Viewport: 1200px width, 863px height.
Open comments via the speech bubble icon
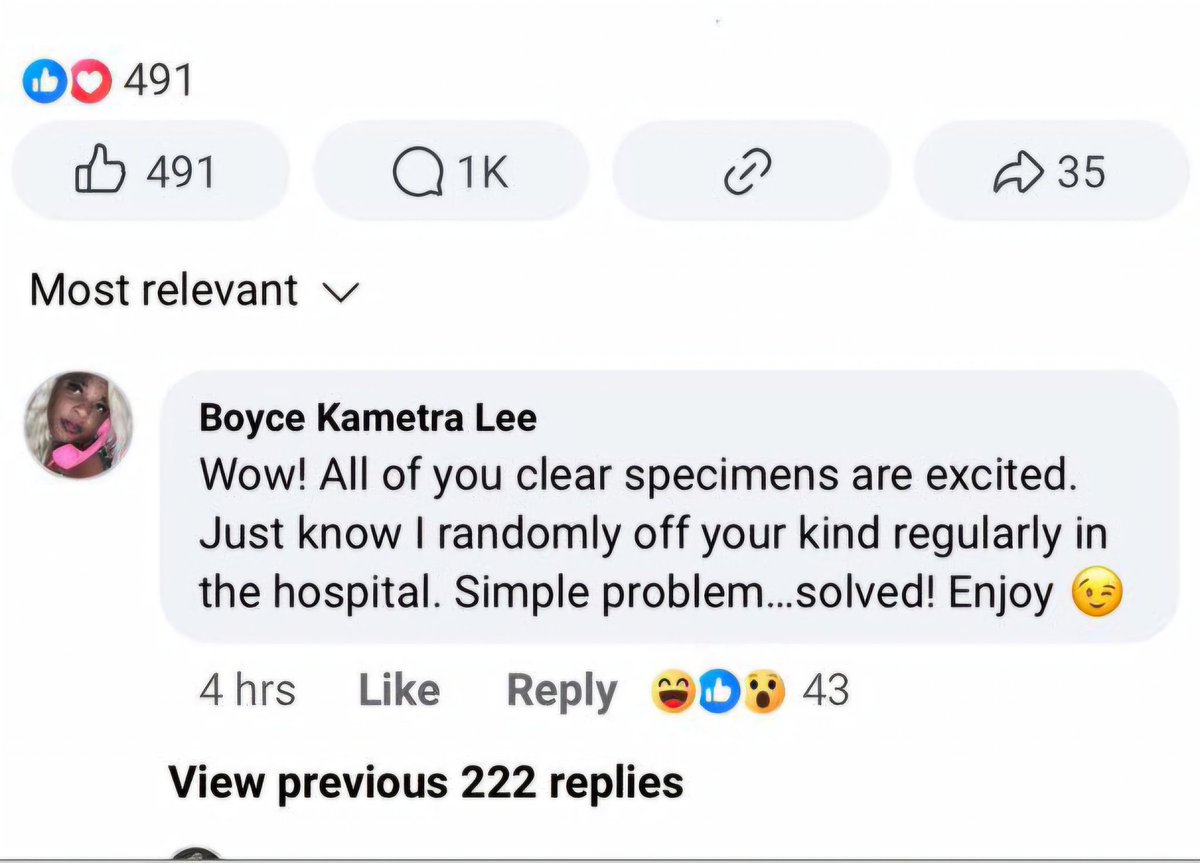pos(450,172)
